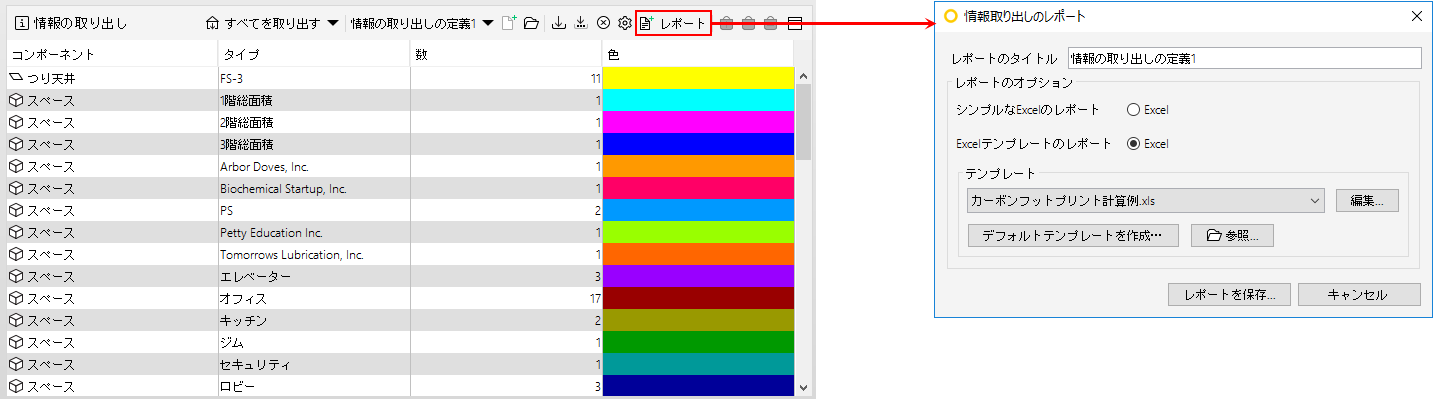Click the cube icon for ロビー row
This screenshot has width=1435, height=399.
16,386
